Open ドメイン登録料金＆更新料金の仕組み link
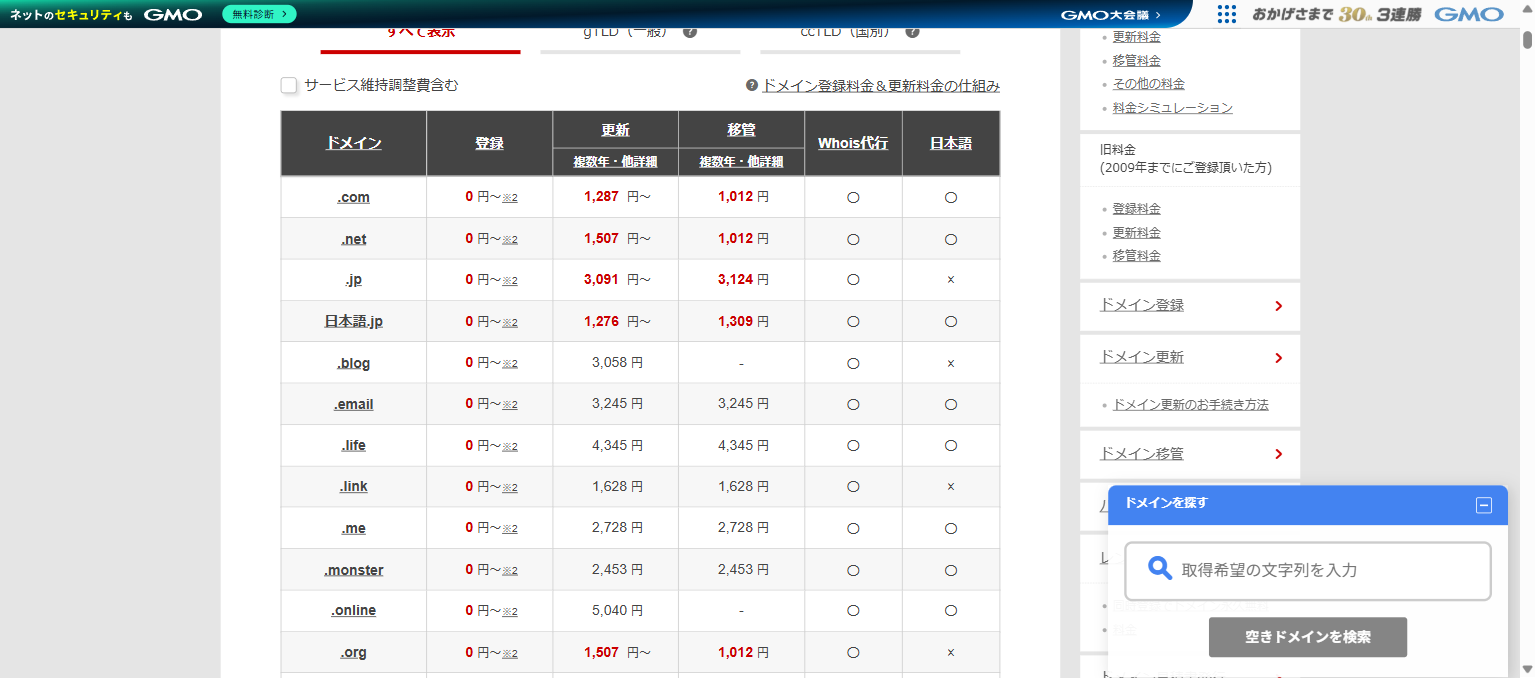 881,86
